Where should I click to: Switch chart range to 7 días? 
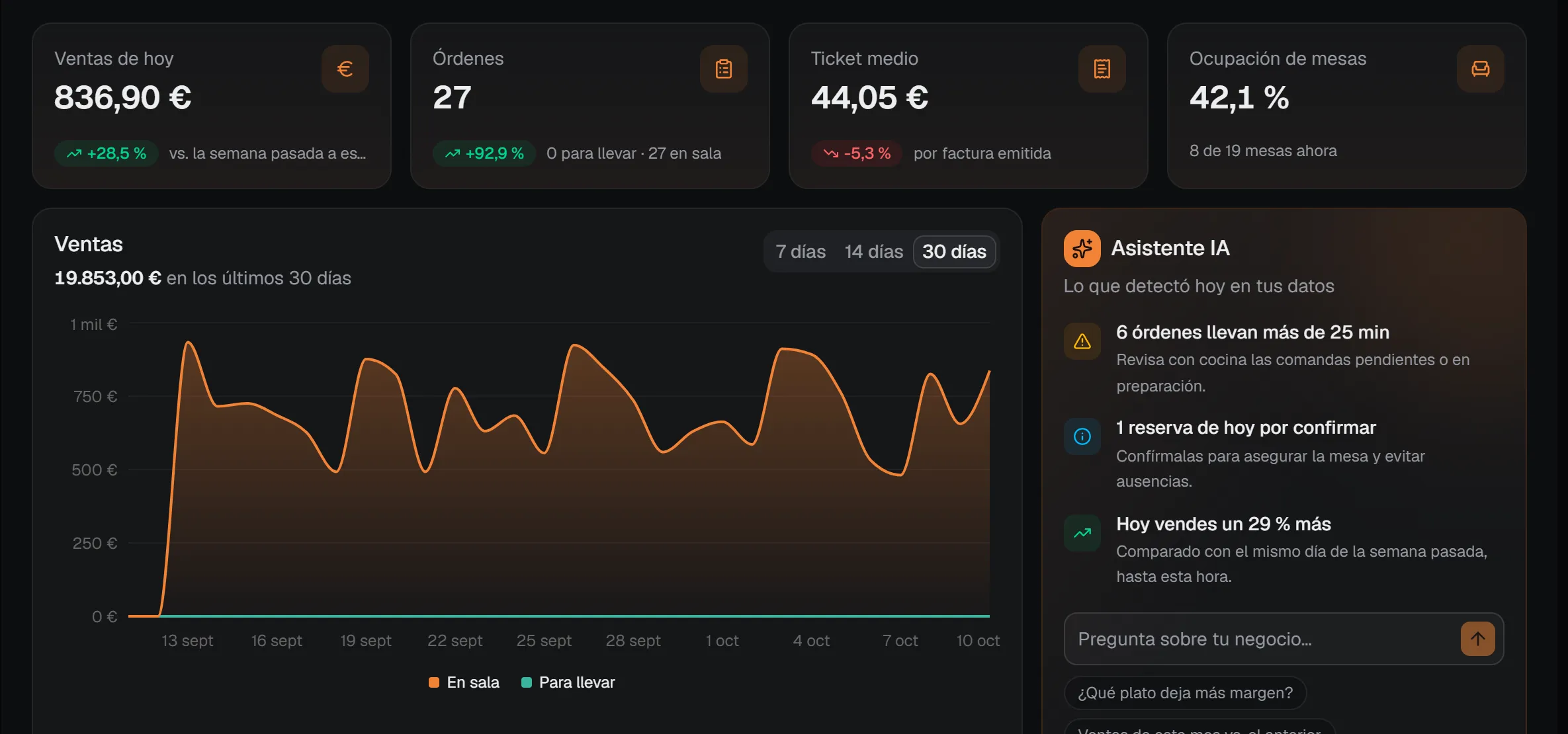point(801,251)
